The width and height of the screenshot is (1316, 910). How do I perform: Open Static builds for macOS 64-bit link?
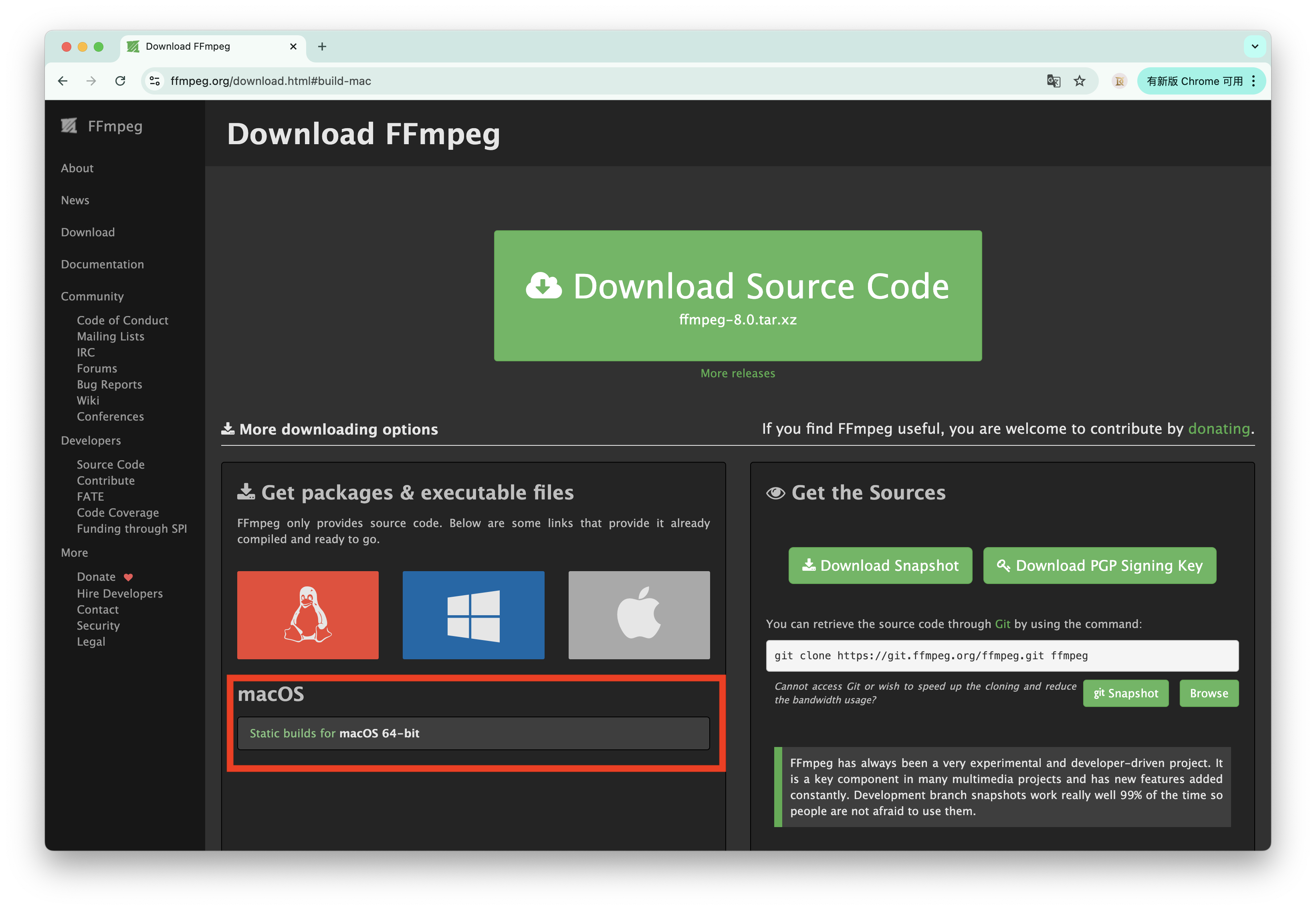[334, 733]
